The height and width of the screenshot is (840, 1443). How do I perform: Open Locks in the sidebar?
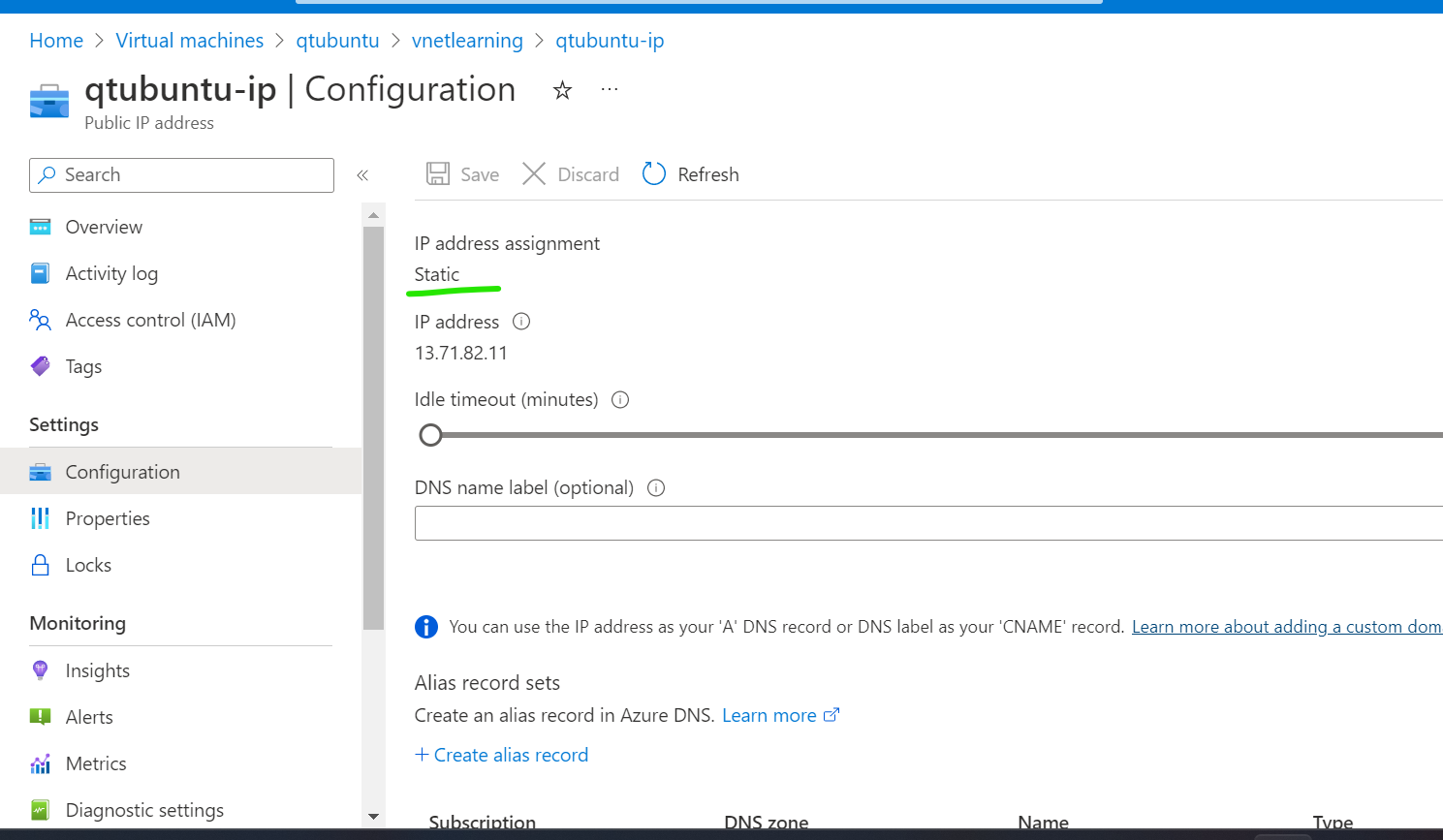tap(88, 565)
